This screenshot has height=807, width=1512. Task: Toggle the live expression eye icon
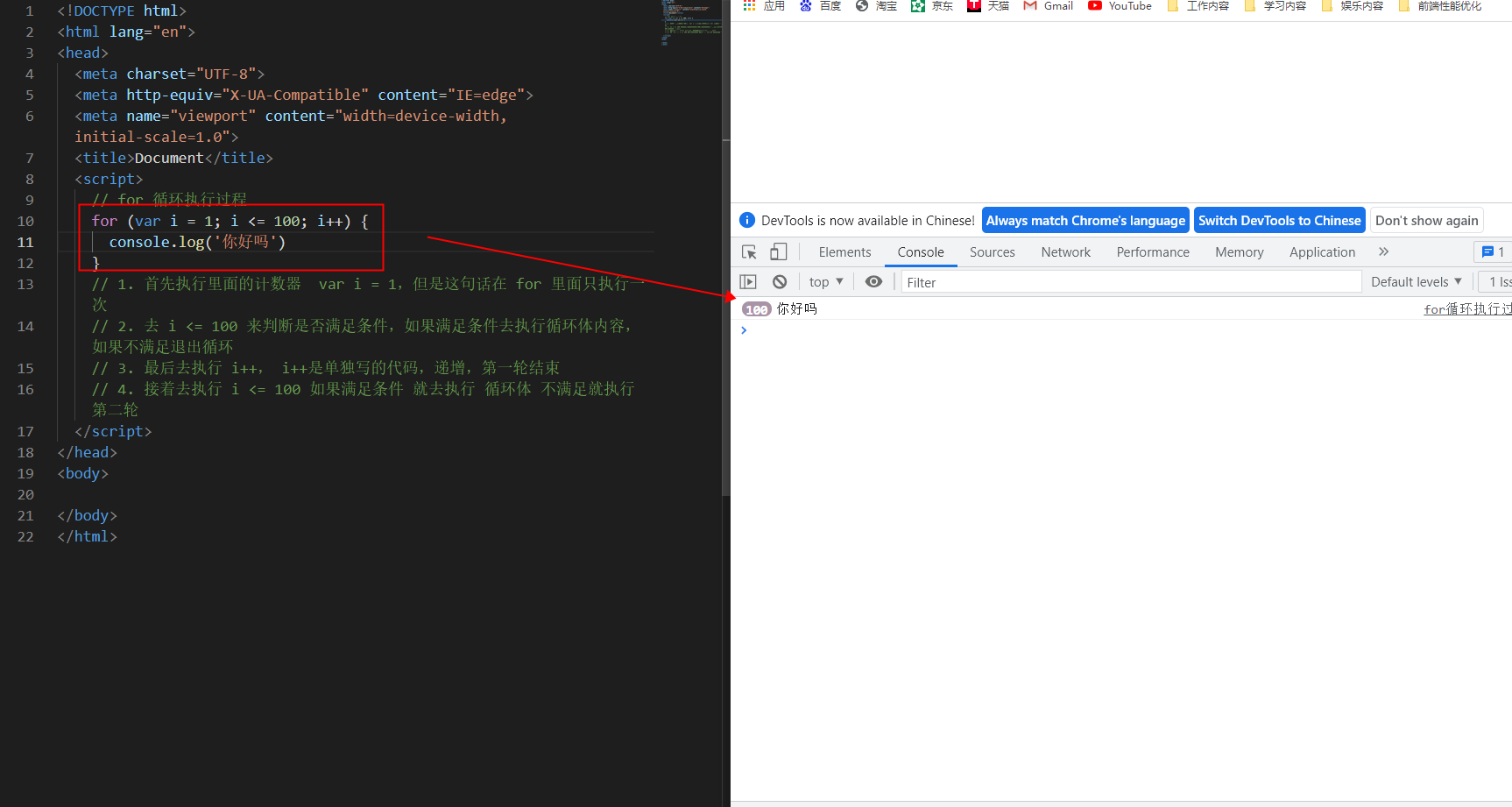(873, 282)
